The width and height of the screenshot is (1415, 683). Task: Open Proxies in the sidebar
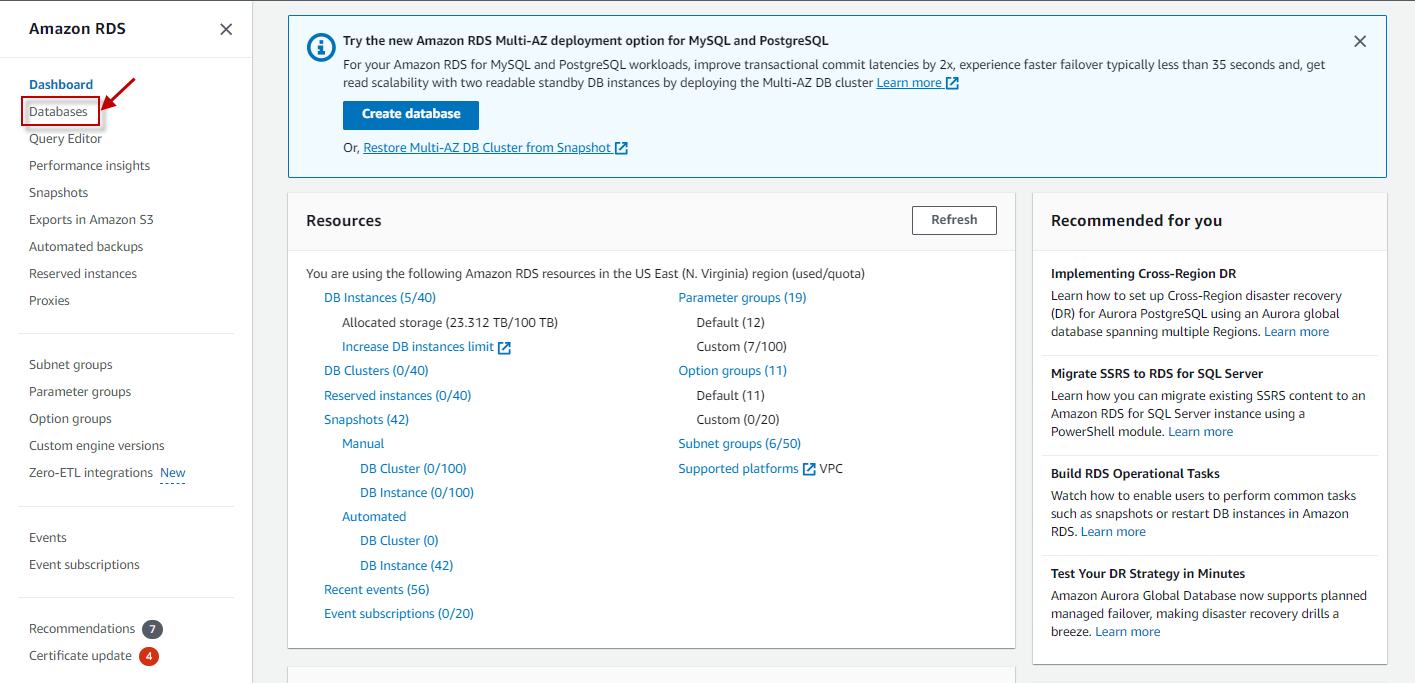49,301
